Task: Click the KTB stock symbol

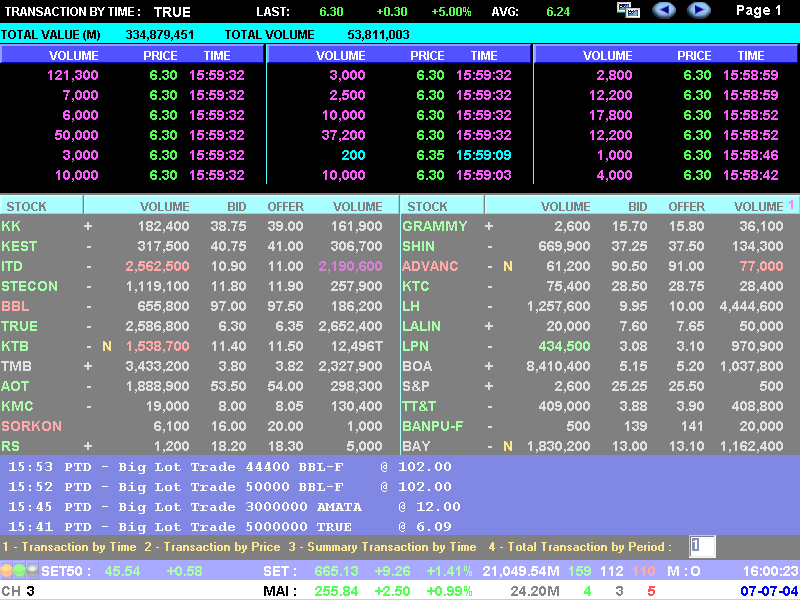Action: tap(15, 346)
